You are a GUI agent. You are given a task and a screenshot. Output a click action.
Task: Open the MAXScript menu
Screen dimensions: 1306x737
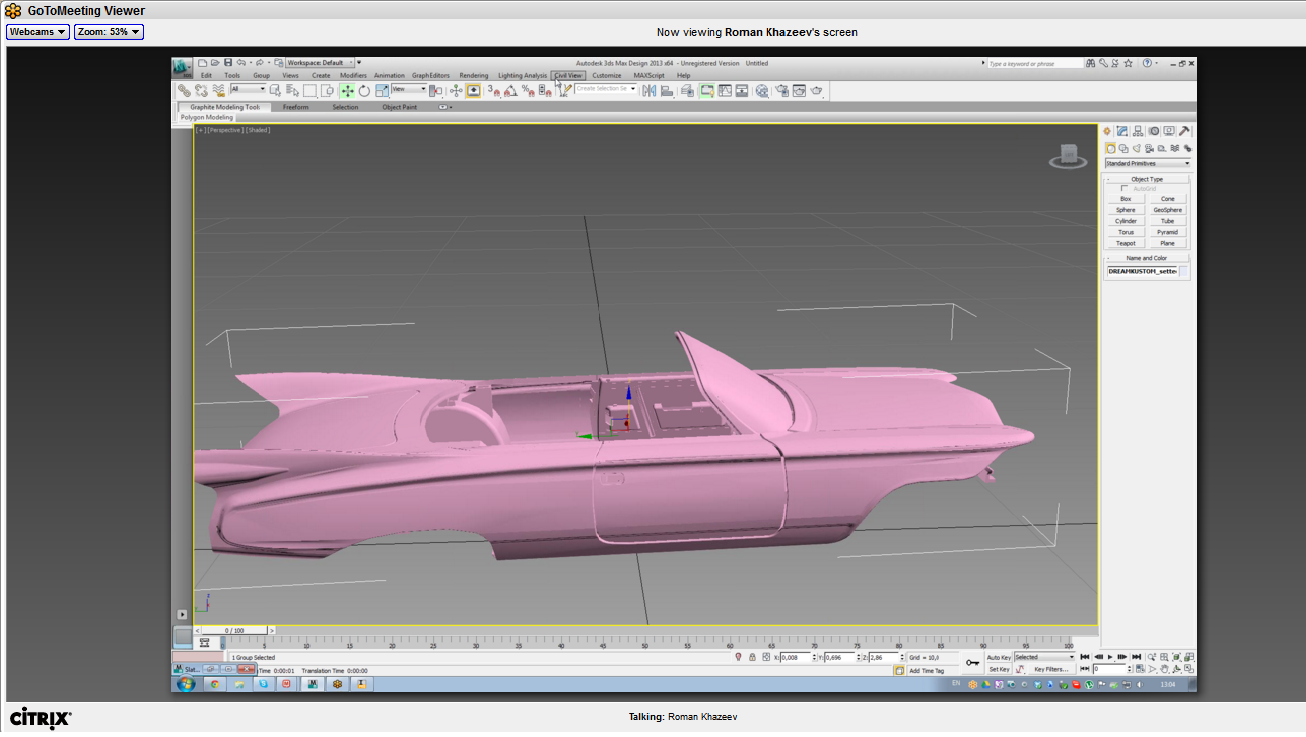[x=649, y=75]
